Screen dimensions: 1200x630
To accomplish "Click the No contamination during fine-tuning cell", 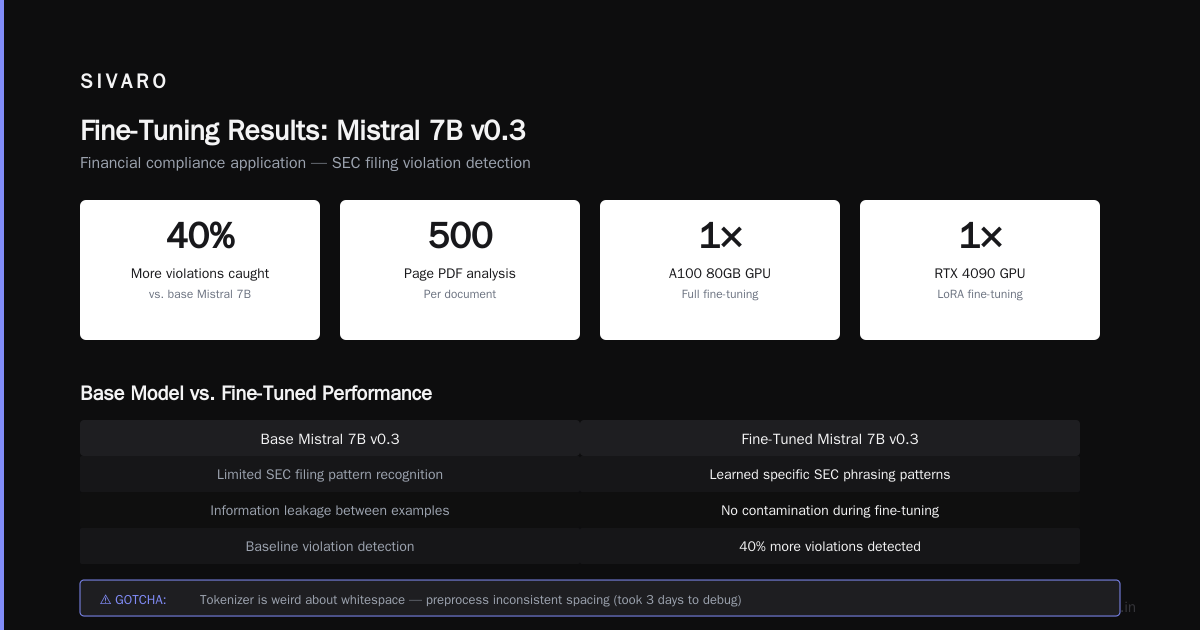I will point(830,510).
